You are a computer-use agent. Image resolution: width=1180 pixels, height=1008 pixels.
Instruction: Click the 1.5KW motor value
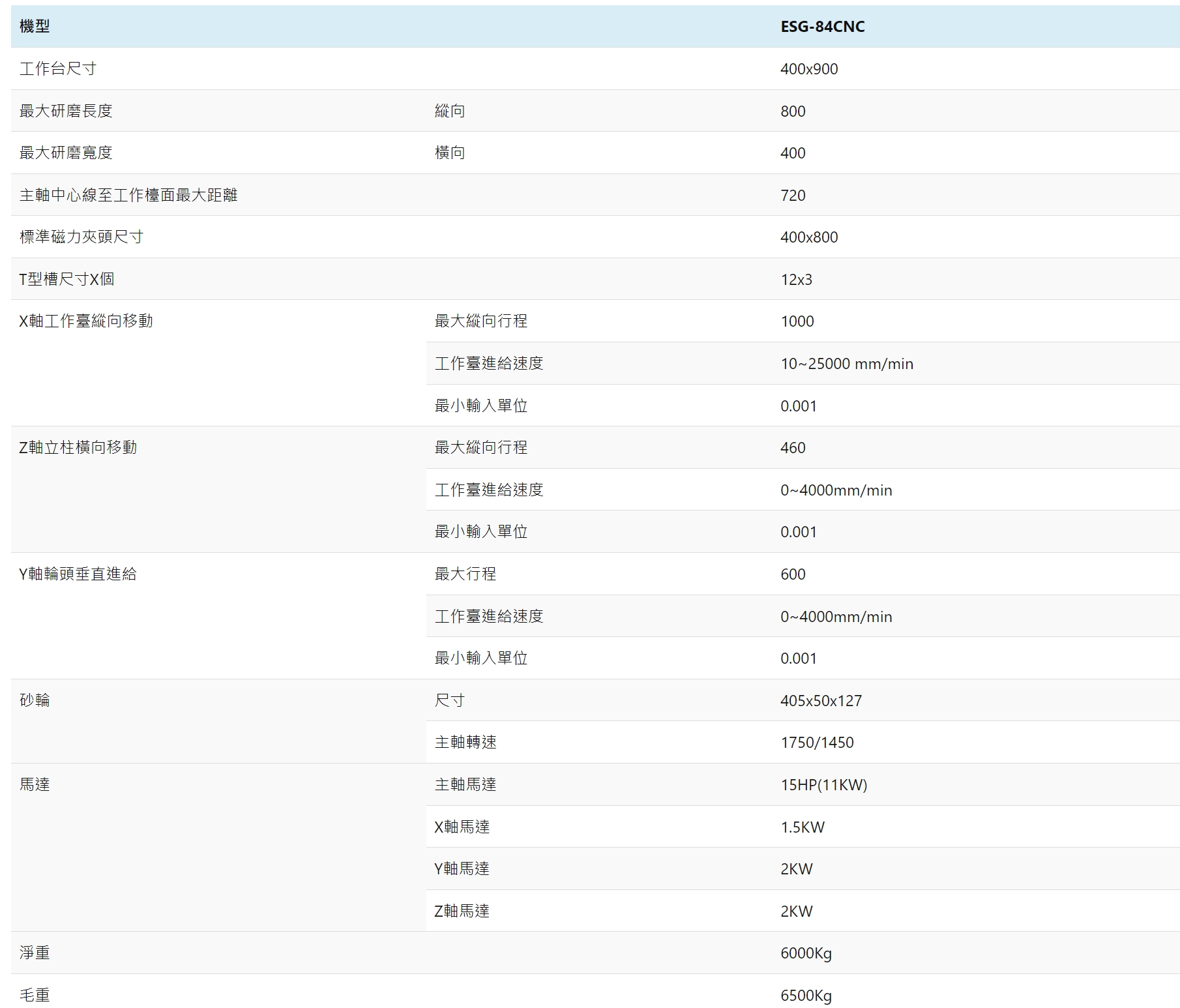click(x=803, y=827)
